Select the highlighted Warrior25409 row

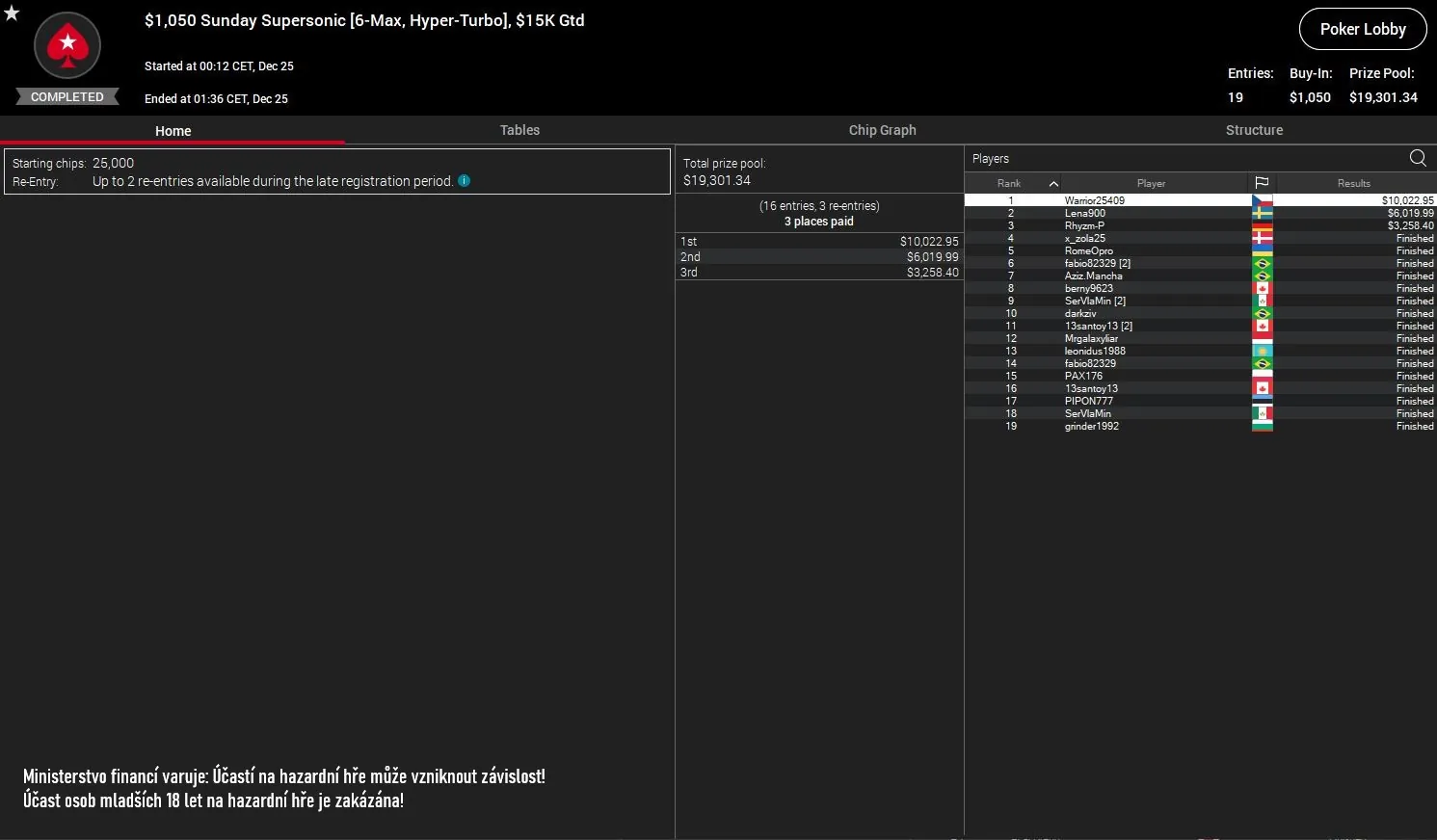(1108, 199)
